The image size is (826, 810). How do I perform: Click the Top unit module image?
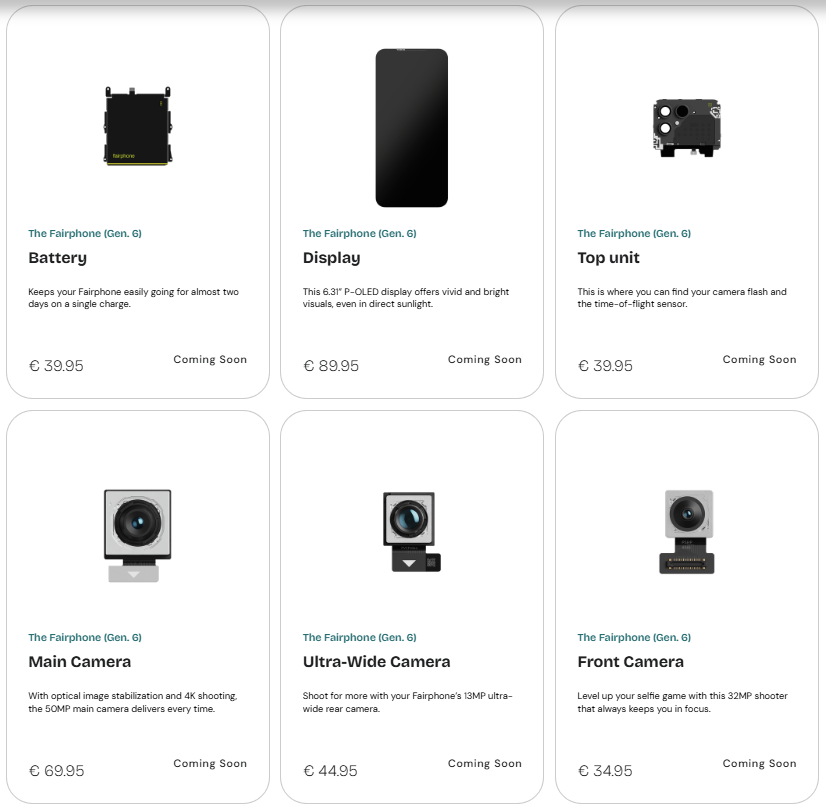tap(685, 127)
